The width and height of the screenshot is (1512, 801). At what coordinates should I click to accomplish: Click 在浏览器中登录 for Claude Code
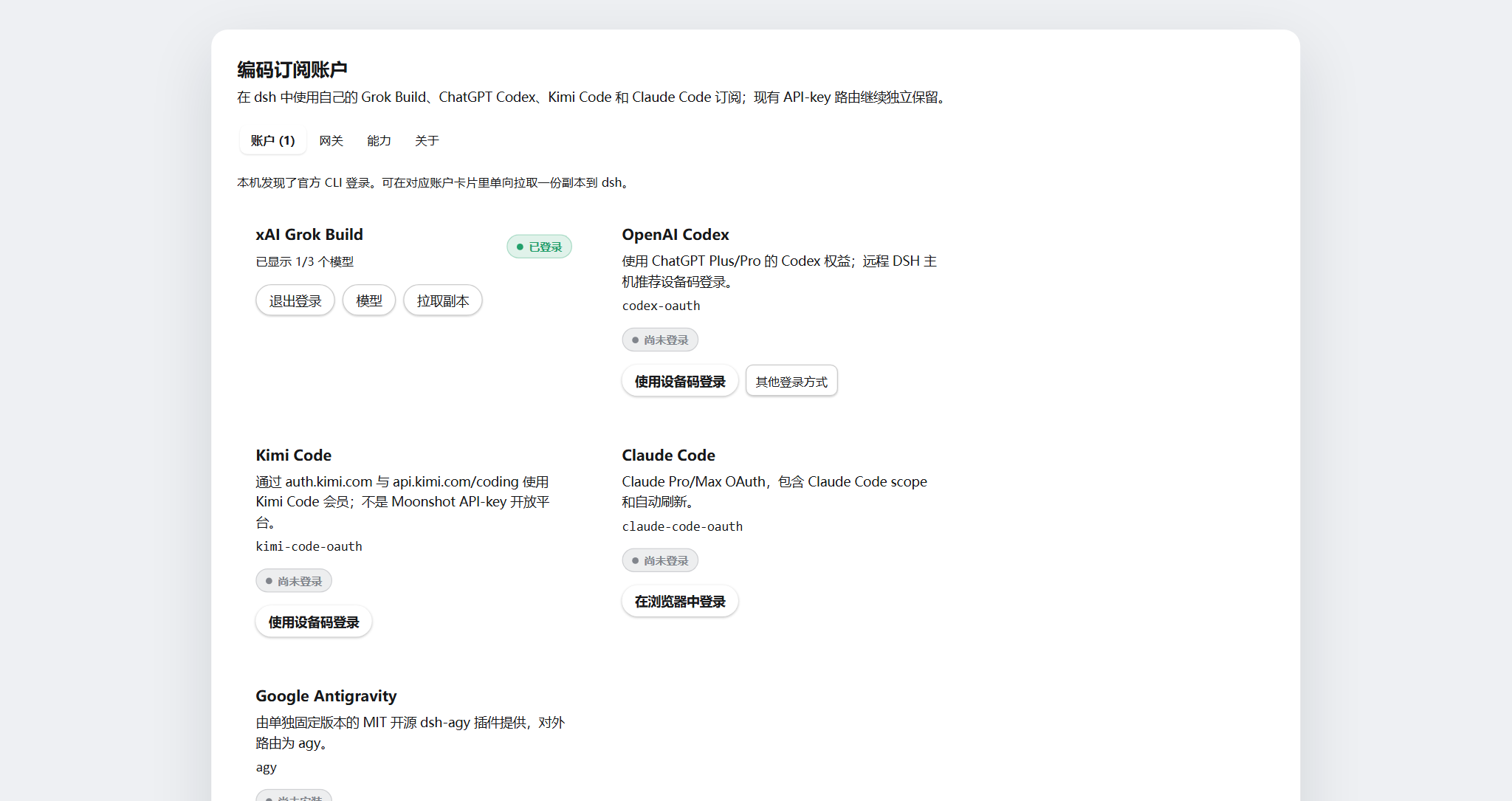[680, 601]
